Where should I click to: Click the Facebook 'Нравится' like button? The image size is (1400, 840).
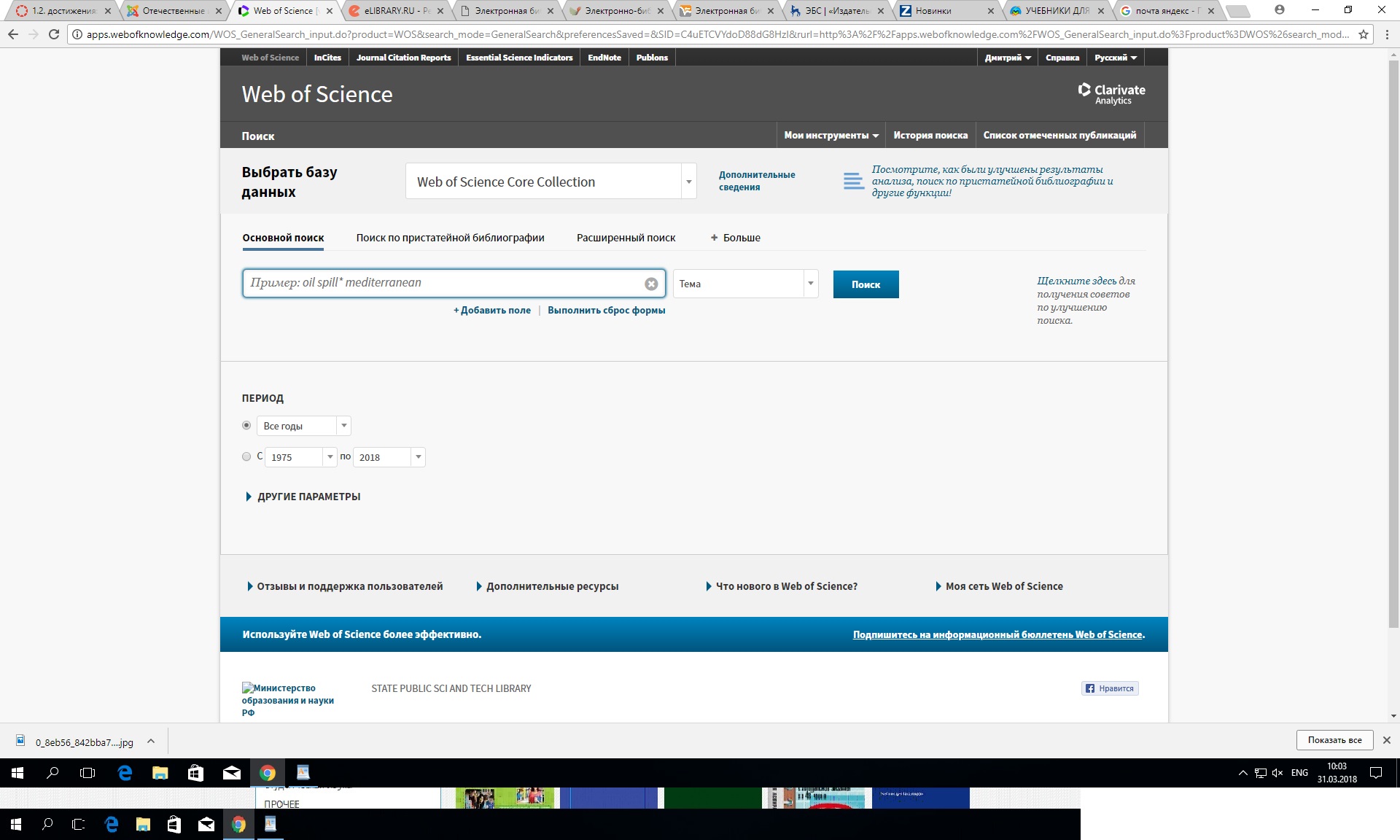tap(1109, 688)
